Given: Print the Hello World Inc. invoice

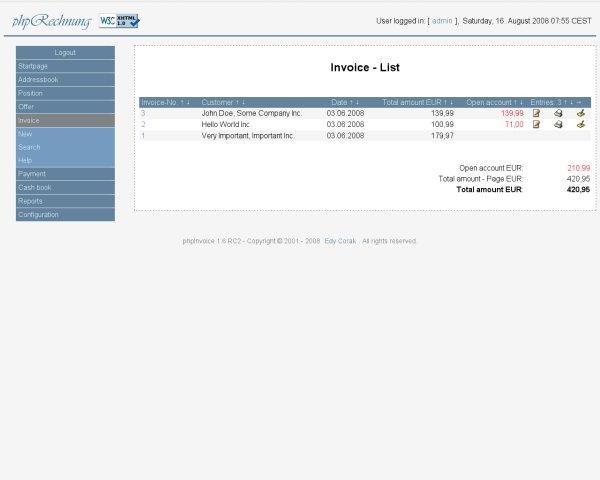Looking at the screenshot, I should 558,124.
